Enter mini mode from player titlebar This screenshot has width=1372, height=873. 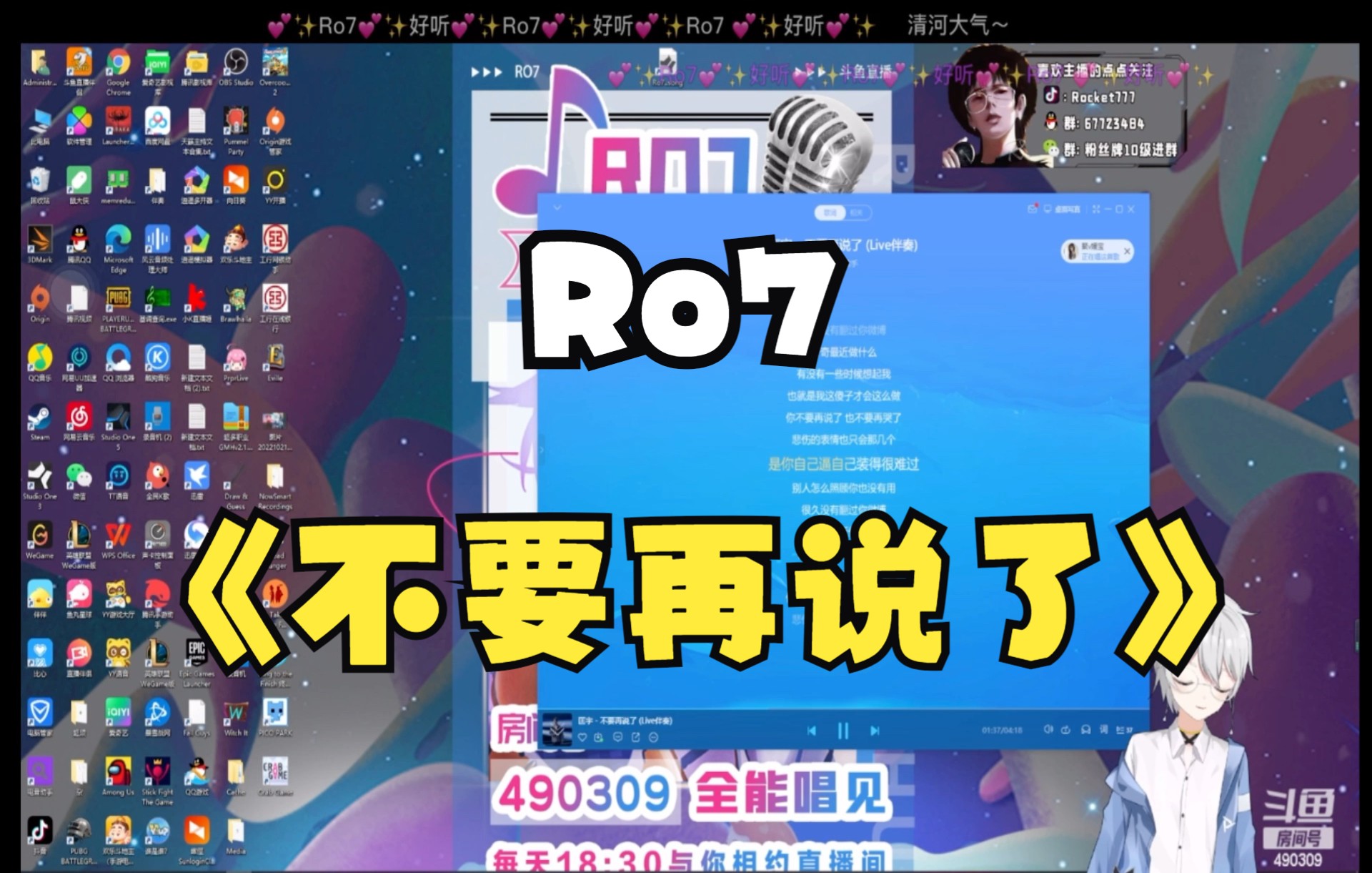point(1096,209)
